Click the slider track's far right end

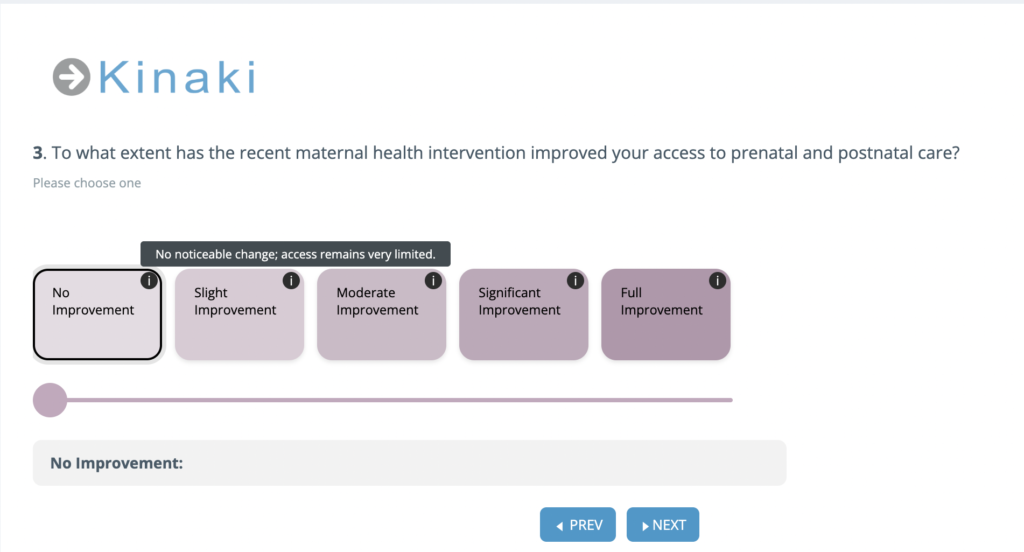(x=729, y=400)
